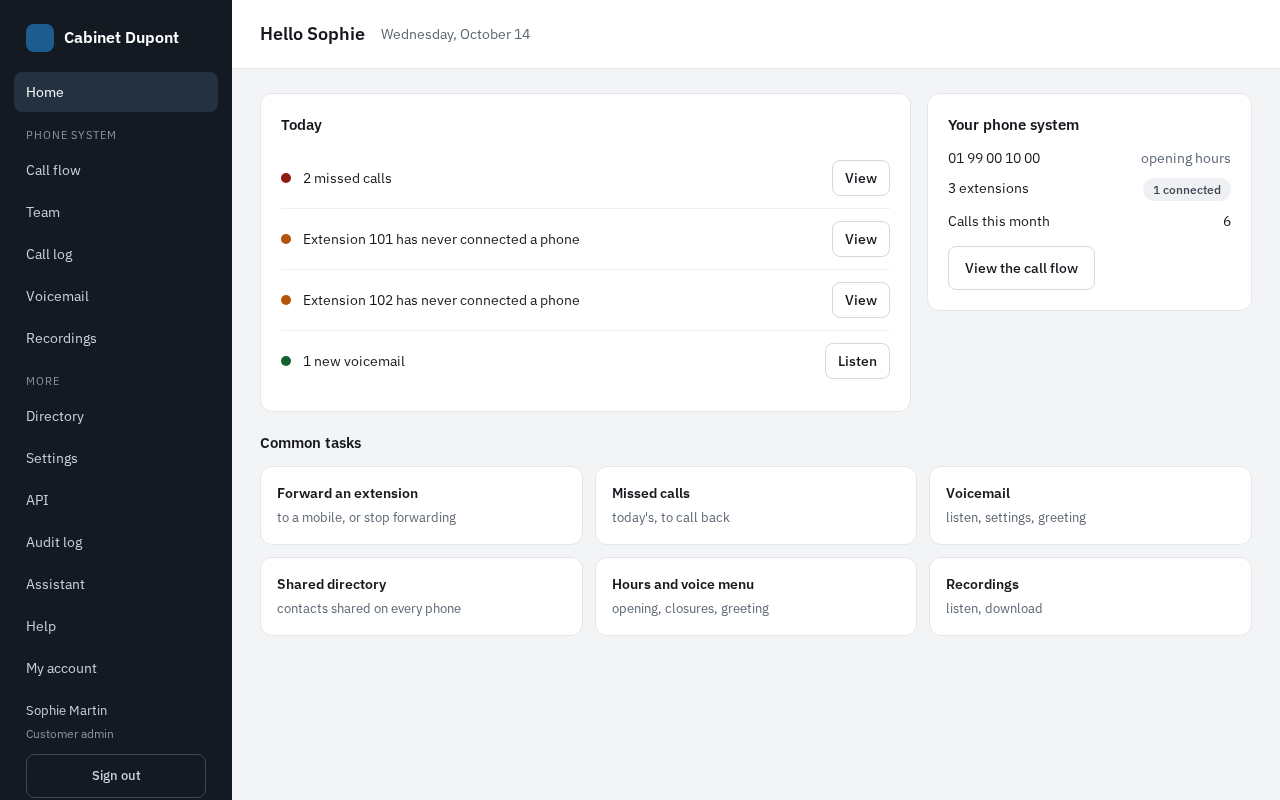This screenshot has height=800, width=1280.
Task: Open the Forward an extension task card
Action: coord(421,505)
